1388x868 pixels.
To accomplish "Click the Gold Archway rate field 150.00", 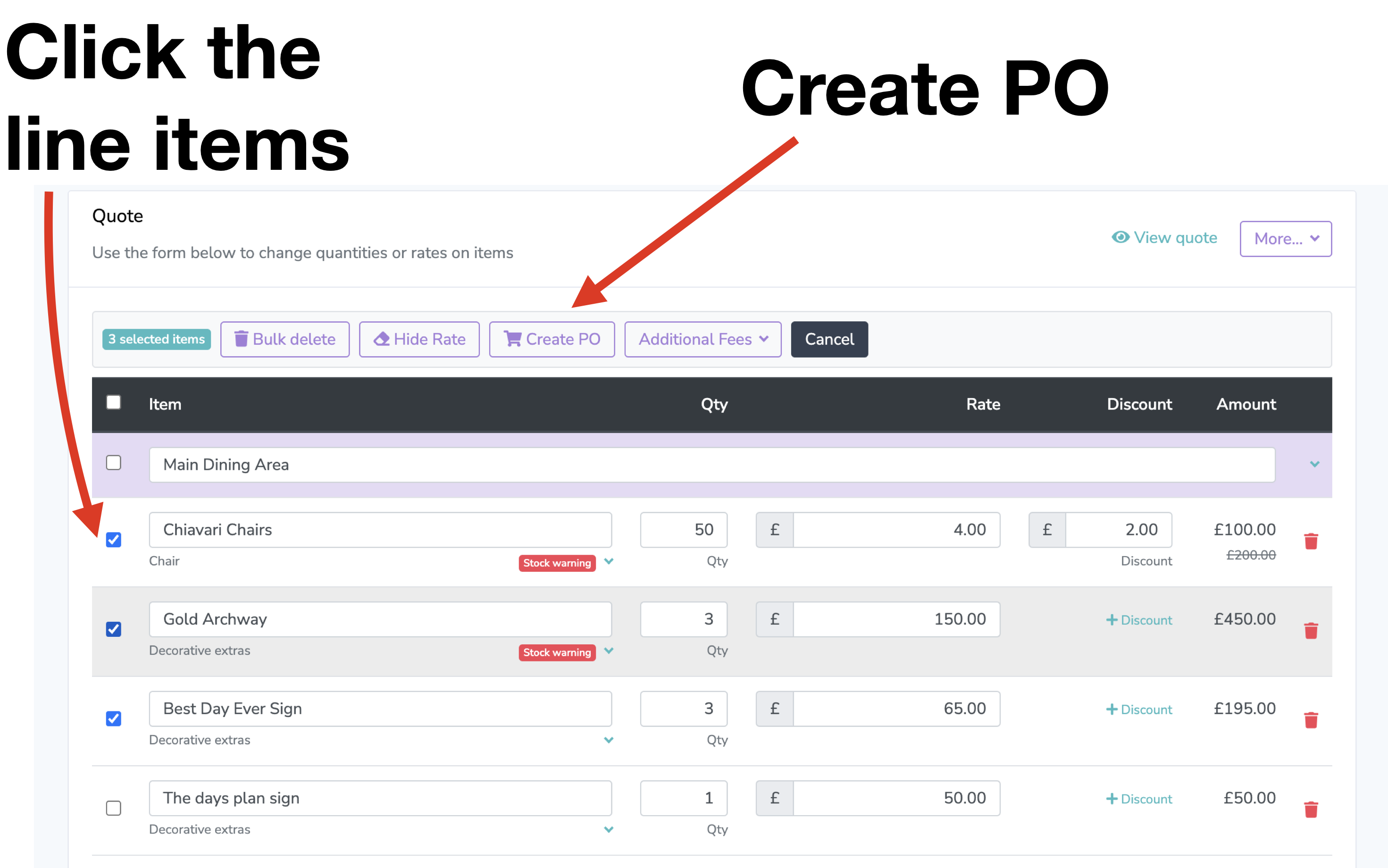I will [x=896, y=619].
